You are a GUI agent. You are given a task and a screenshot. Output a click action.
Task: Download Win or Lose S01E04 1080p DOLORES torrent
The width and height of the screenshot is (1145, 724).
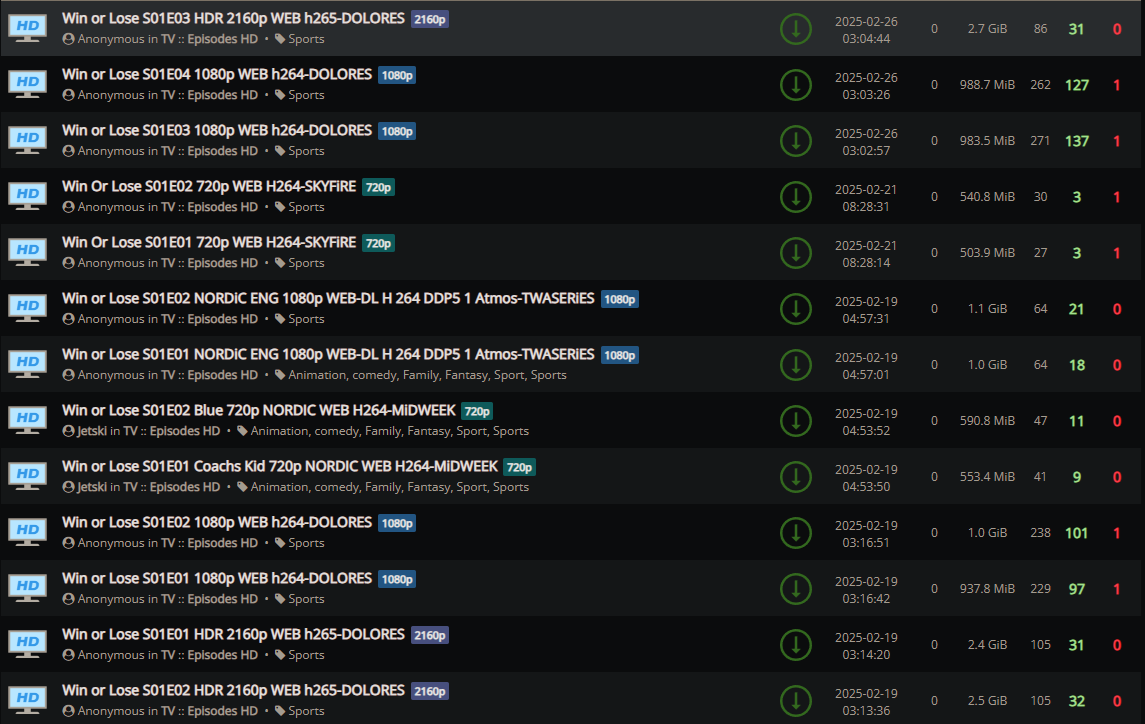[x=796, y=85]
